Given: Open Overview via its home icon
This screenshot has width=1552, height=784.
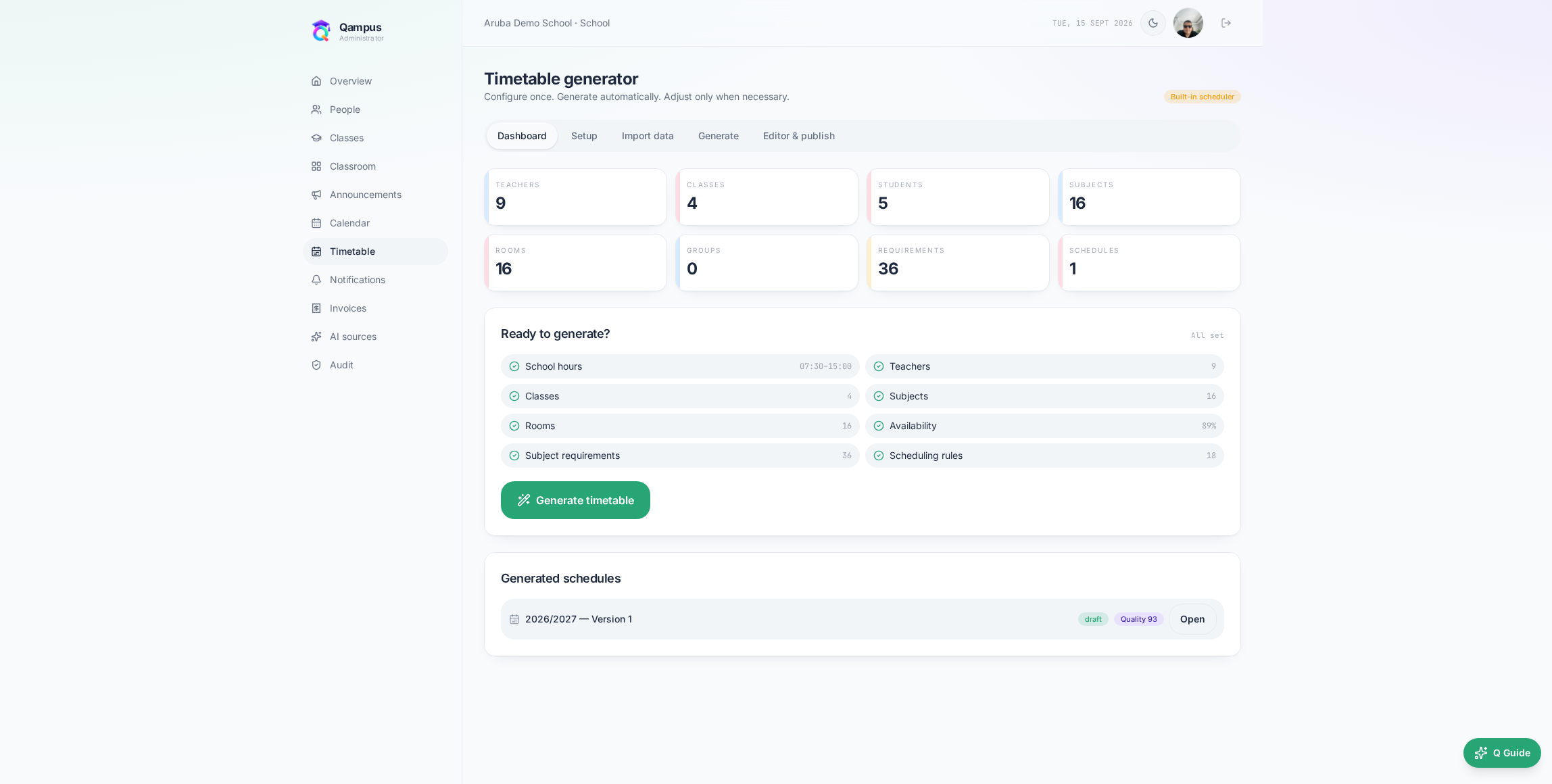Looking at the screenshot, I should click(x=316, y=81).
